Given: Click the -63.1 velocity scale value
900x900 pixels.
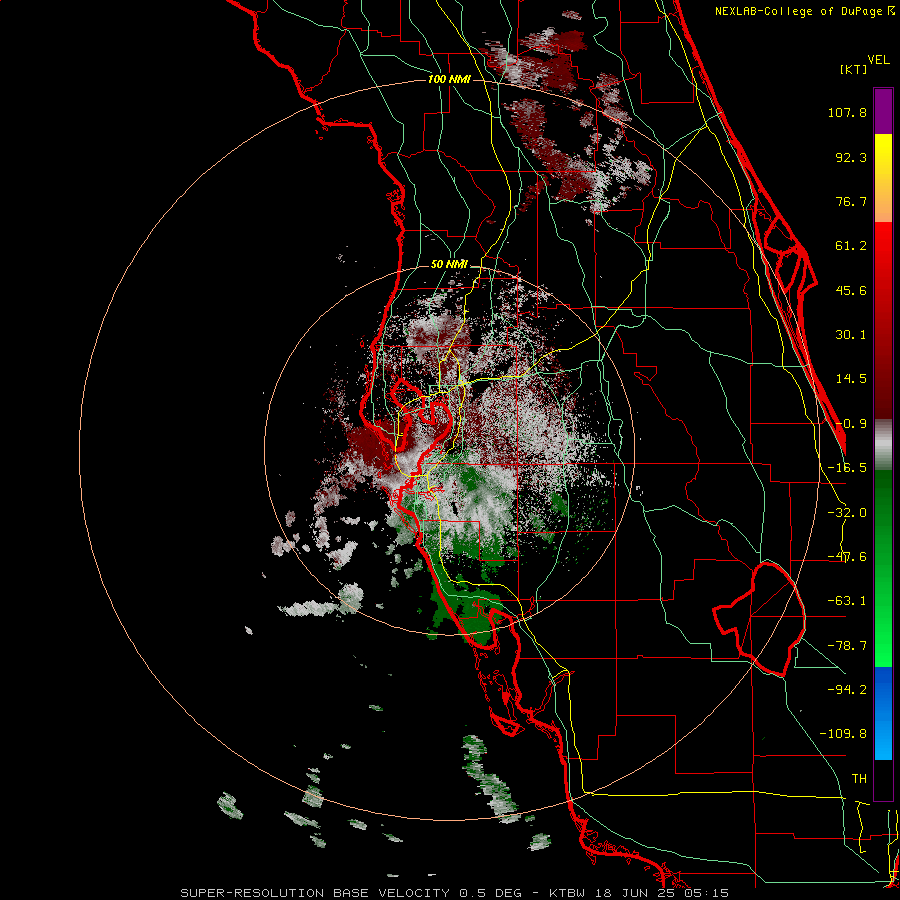Looking at the screenshot, I should [847, 601].
